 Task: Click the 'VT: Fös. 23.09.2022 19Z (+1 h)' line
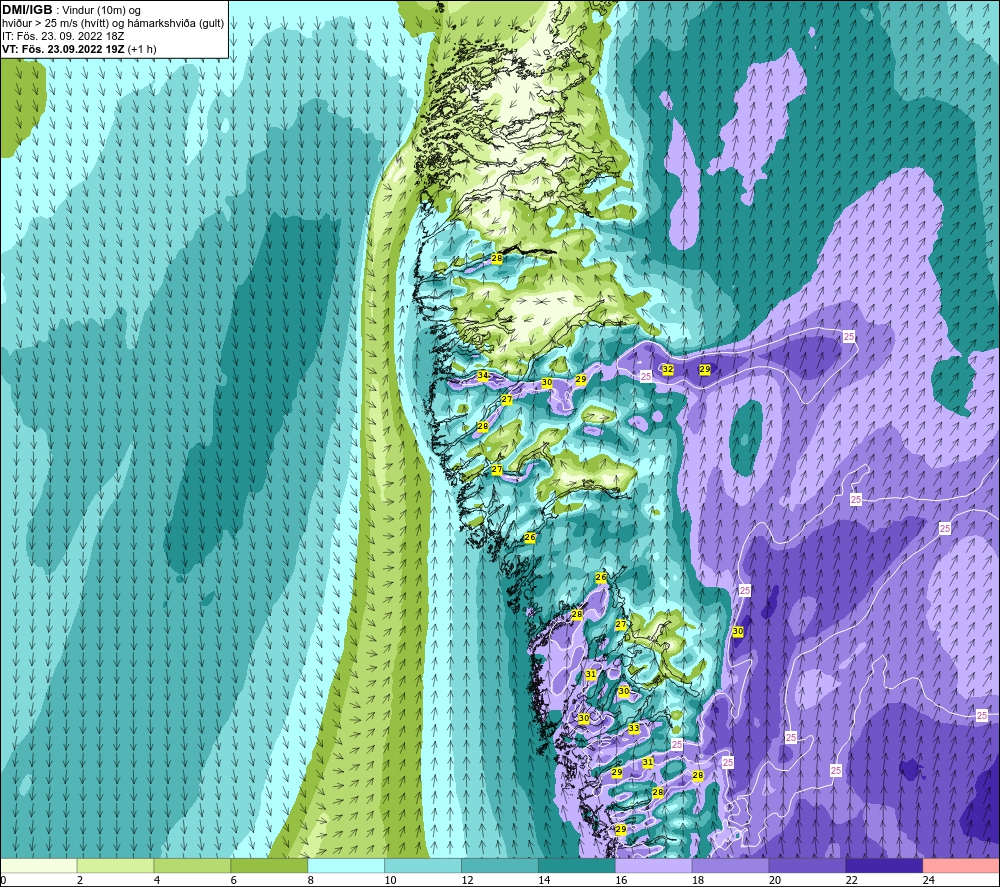click(x=79, y=49)
